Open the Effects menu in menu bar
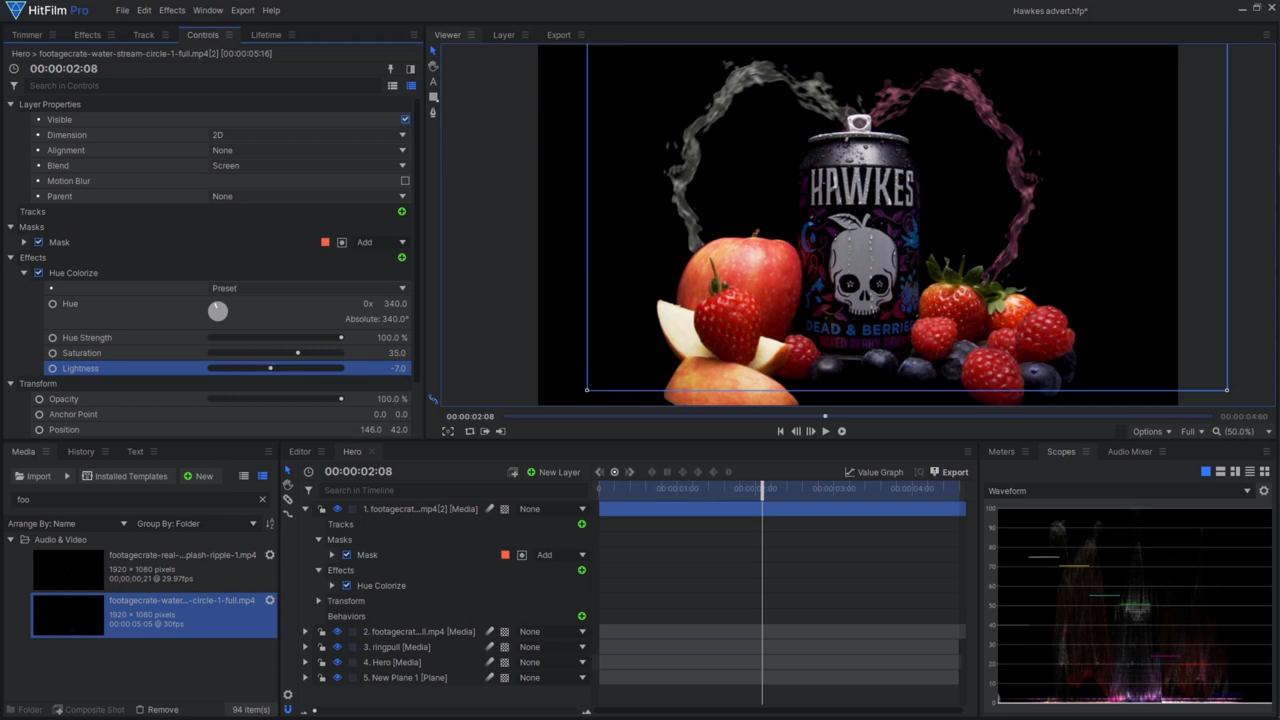 click(172, 10)
